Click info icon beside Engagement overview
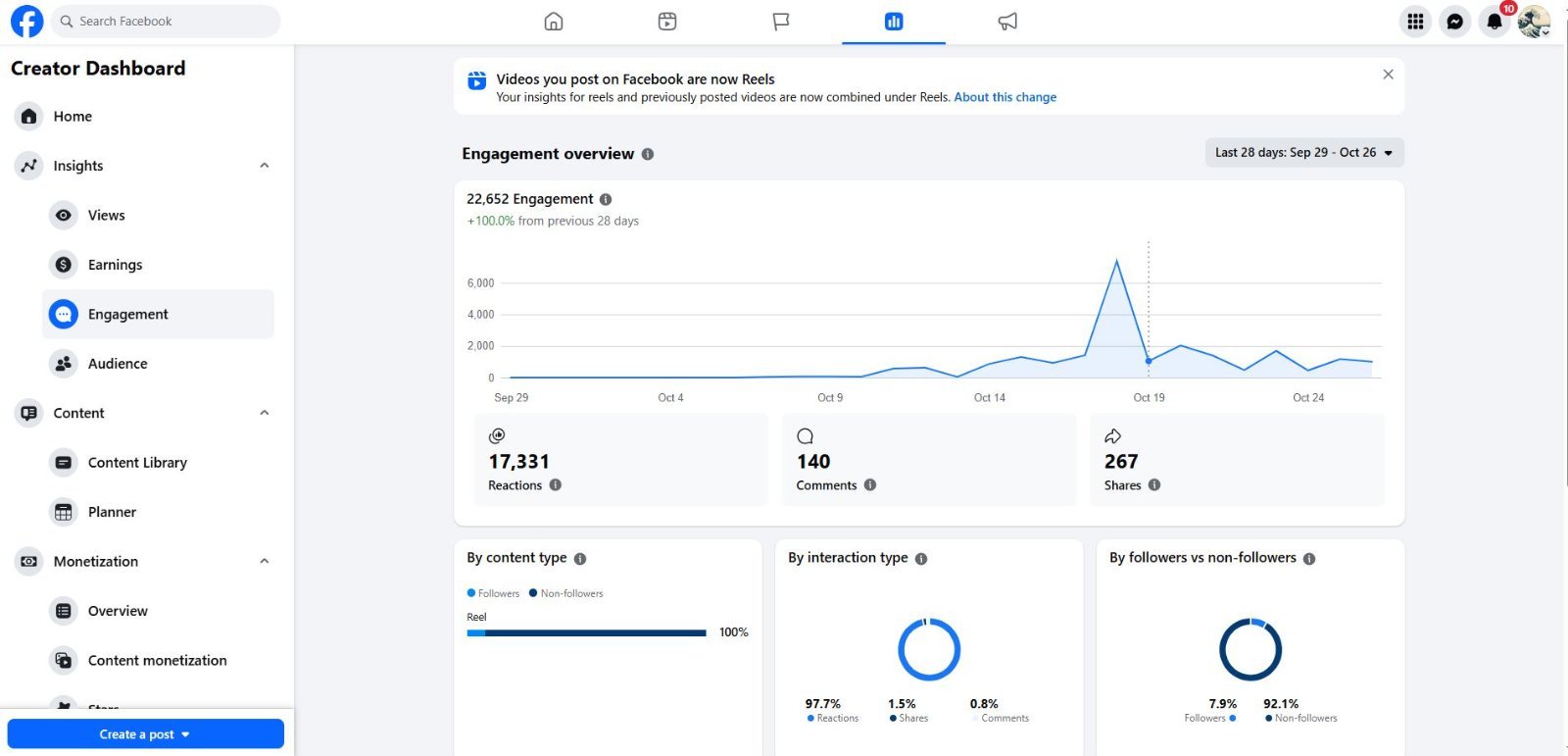The image size is (1568, 756). click(648, 154)
